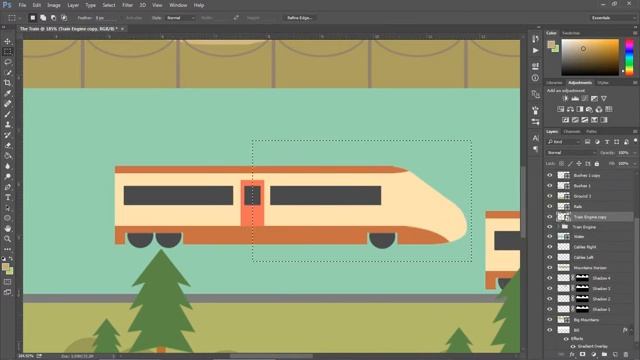Select the Eraser tool
640x360 pixels.
click(8, 145)
